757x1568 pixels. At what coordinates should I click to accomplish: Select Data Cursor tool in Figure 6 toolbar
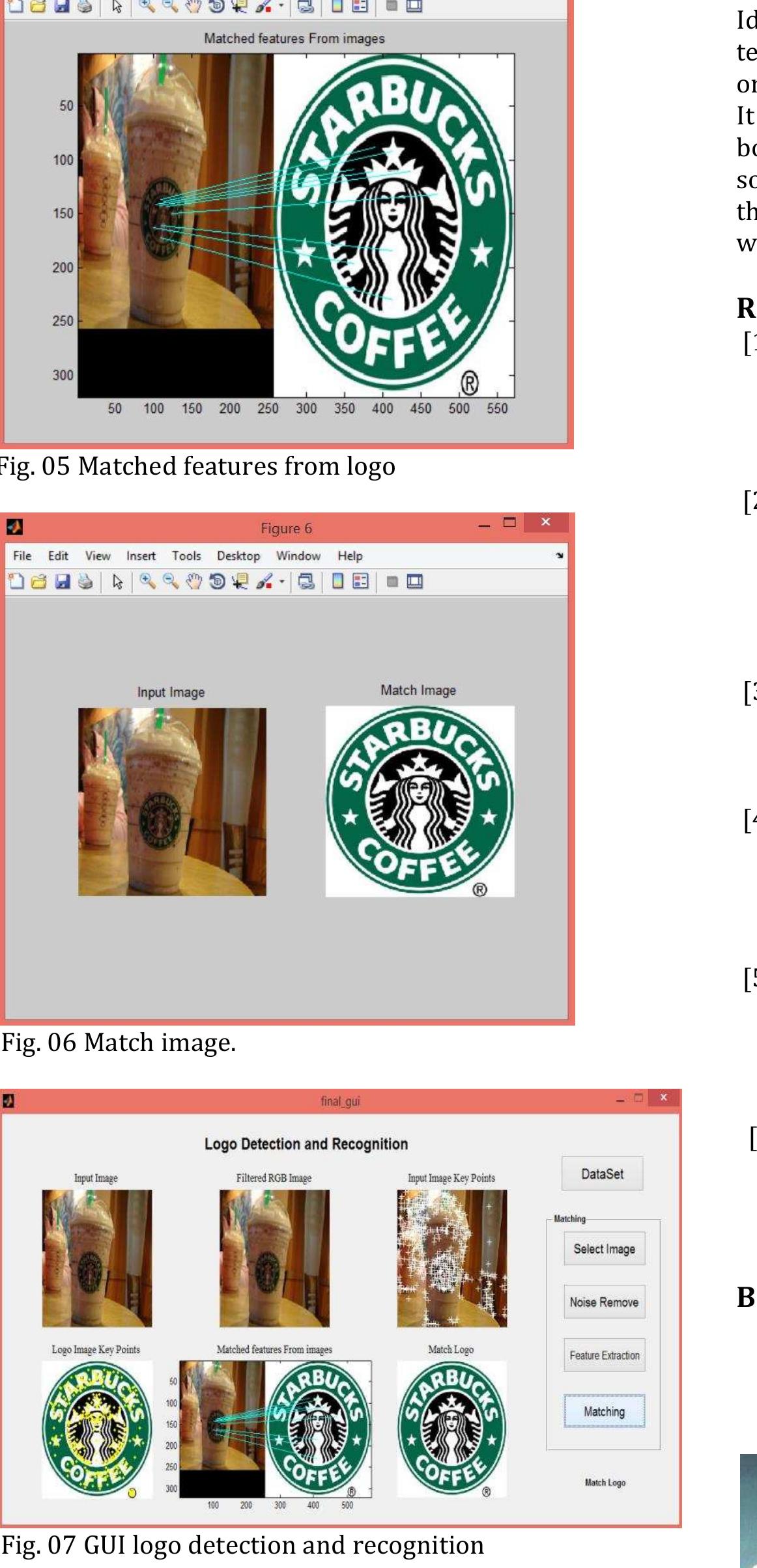click(x=240, y=581)
